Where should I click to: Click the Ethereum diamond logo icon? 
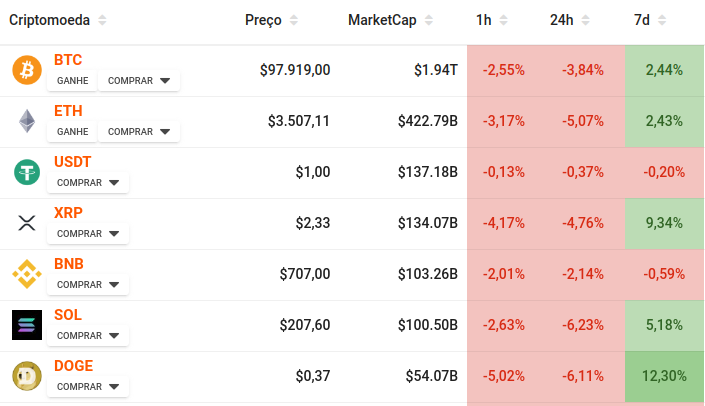[26, 121]
